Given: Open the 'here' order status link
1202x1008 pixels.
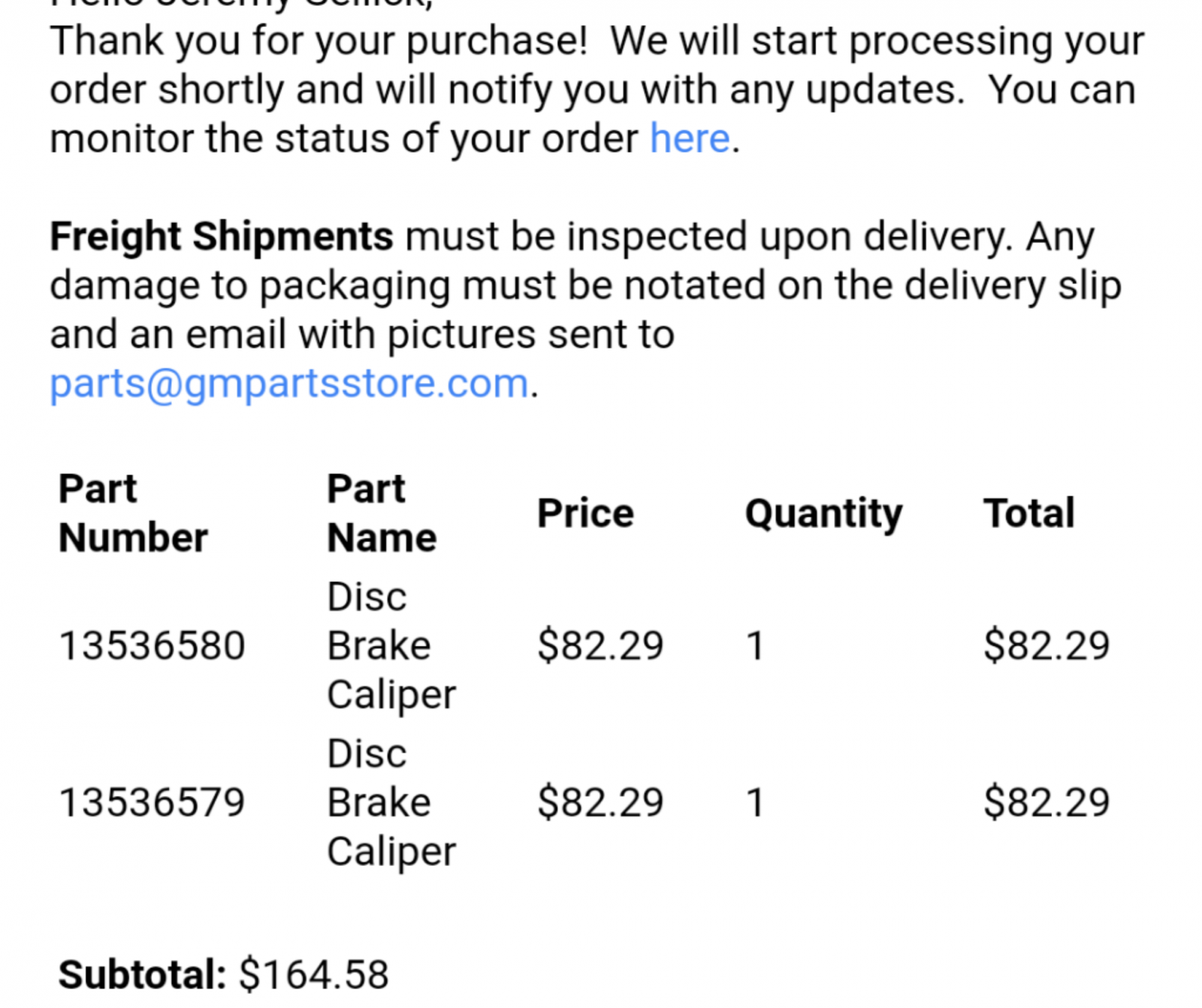Looking at the screenshot, I should pos(689,139).
